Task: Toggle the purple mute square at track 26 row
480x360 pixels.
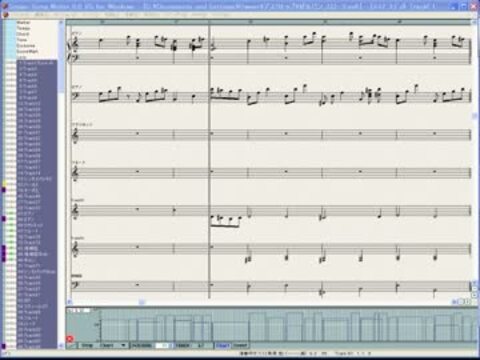Action: pos(4,190)
